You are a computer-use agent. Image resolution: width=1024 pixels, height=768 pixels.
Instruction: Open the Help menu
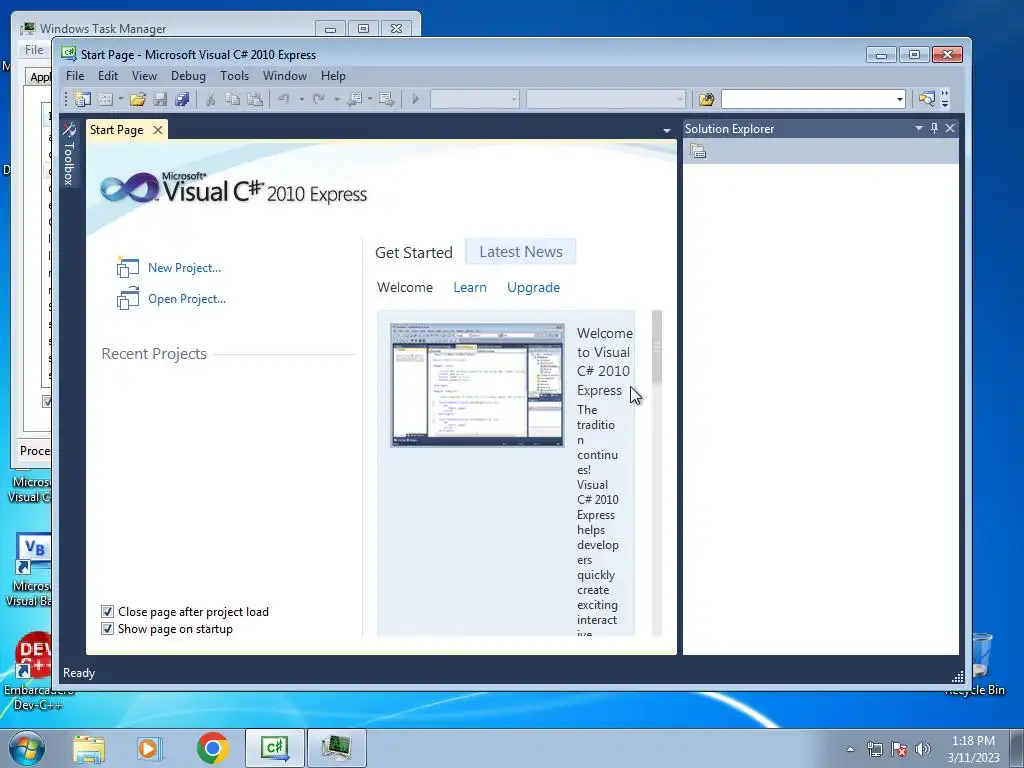(x=333, y=76)
